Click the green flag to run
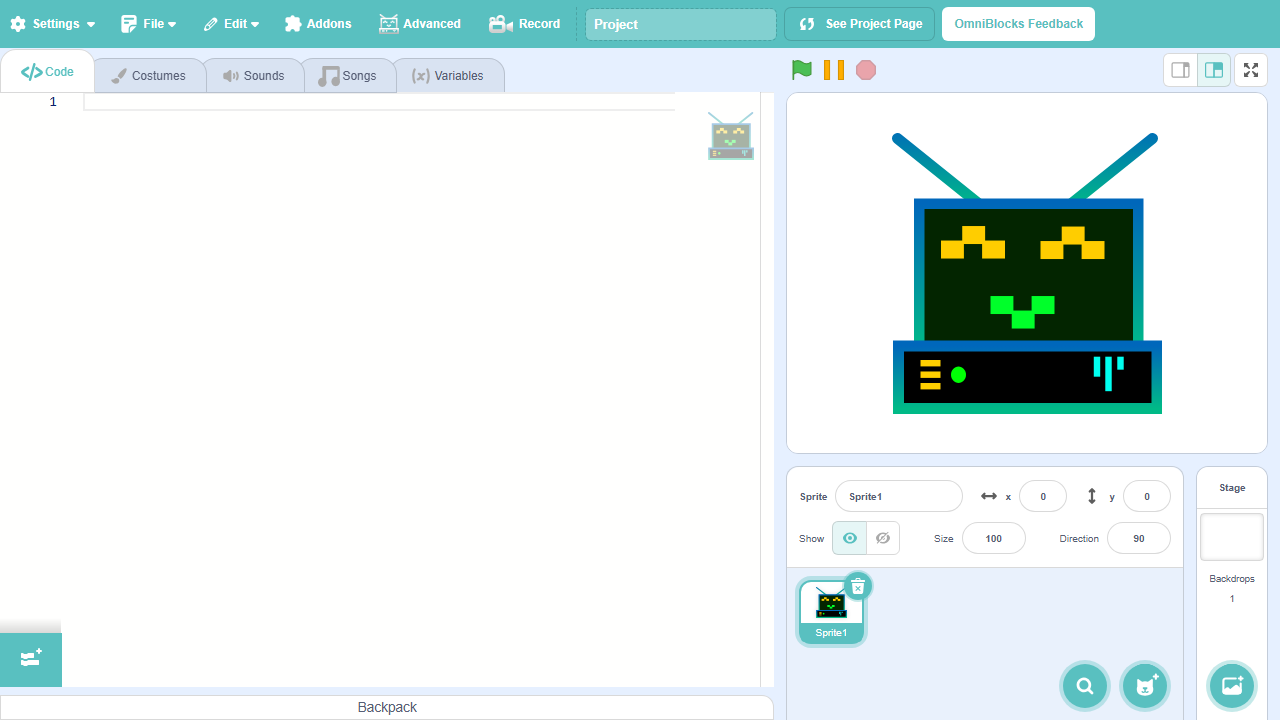This screenshot has height=720, width=1280. click(802, 70)
